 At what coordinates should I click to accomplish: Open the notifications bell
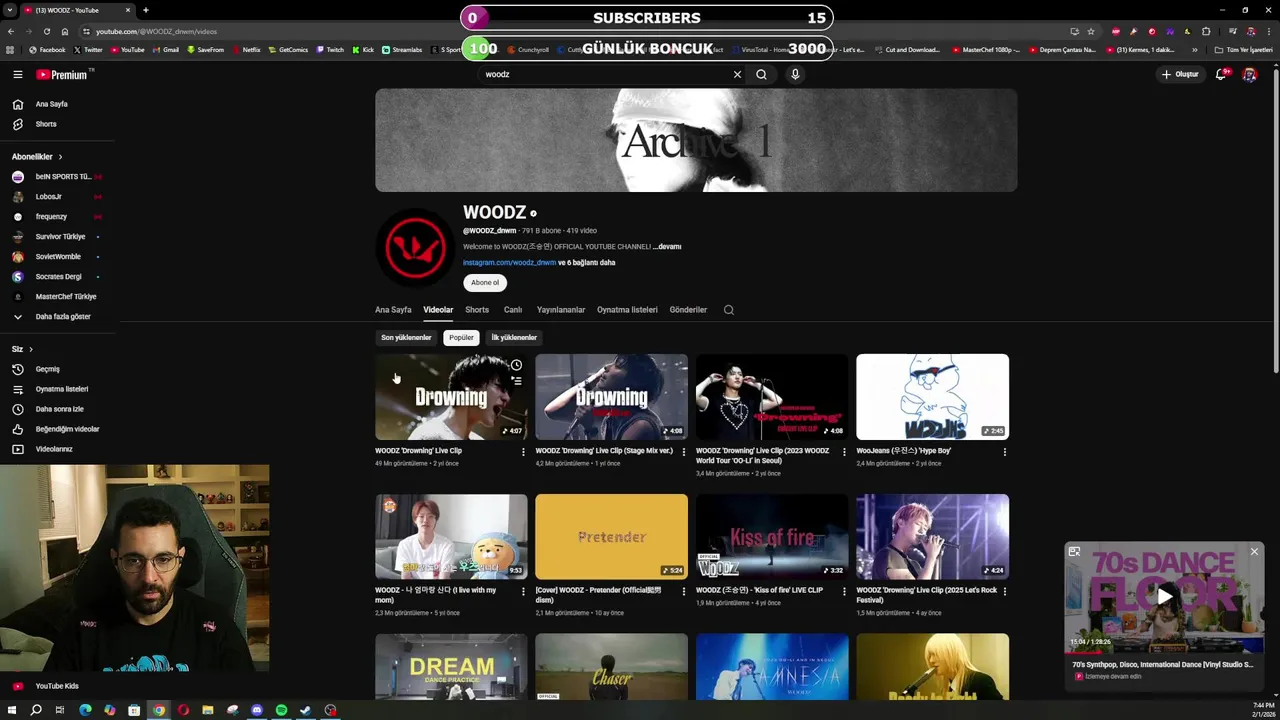coord(1221,74)
